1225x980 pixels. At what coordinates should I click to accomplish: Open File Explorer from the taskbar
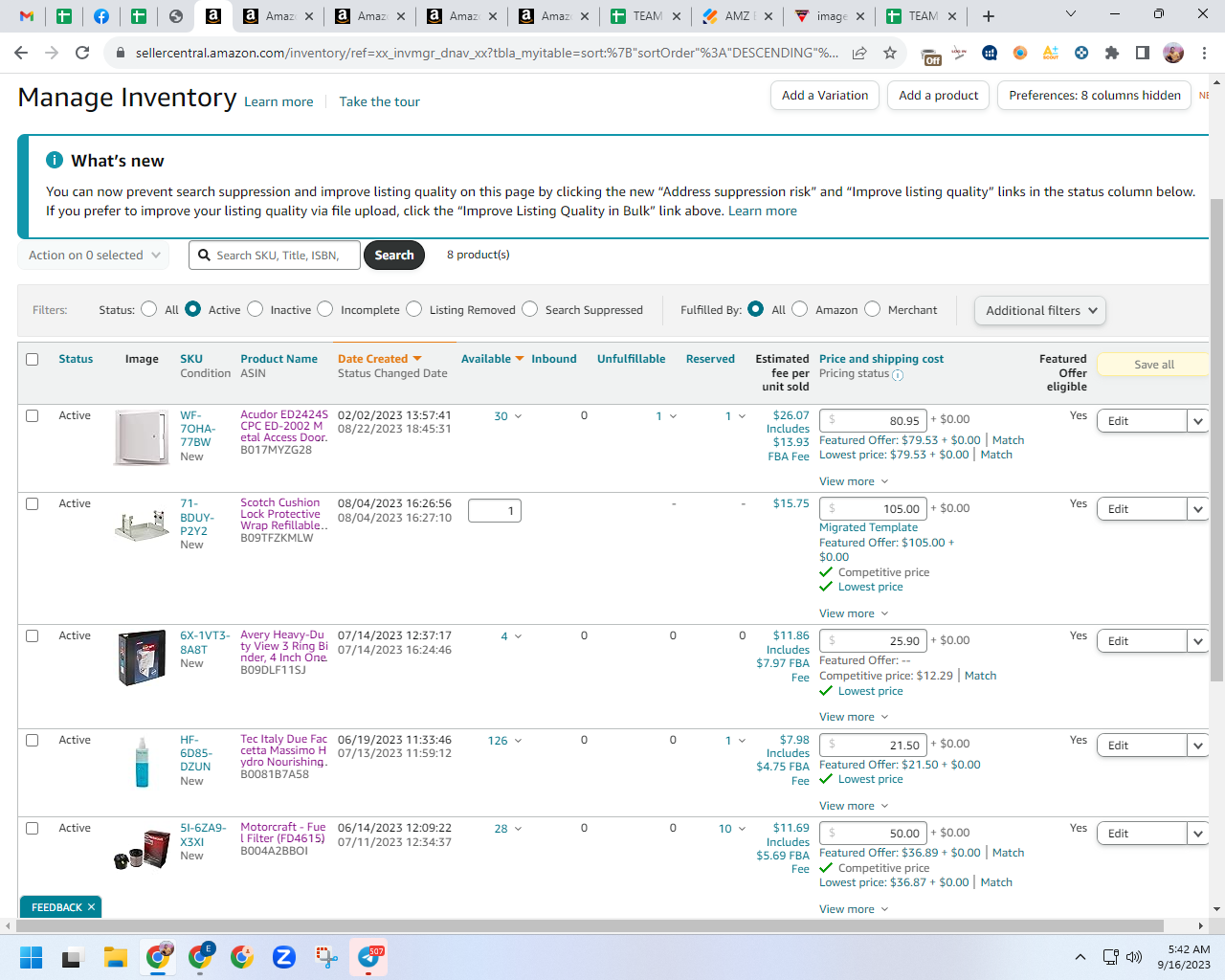(x=116, y=957)
